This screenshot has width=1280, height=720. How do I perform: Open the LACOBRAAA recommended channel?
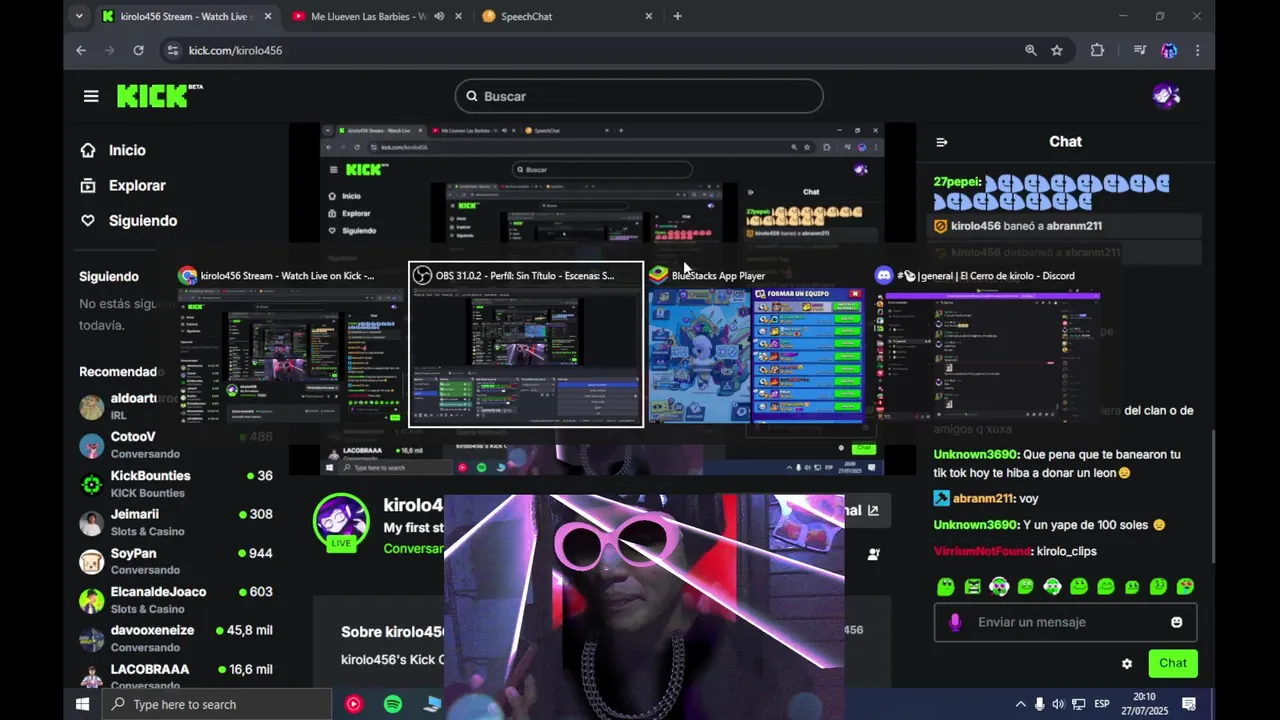click(176, 675)
